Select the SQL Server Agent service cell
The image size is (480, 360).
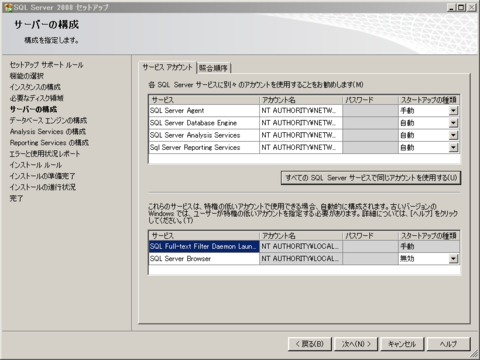click(x=204, y=111)
